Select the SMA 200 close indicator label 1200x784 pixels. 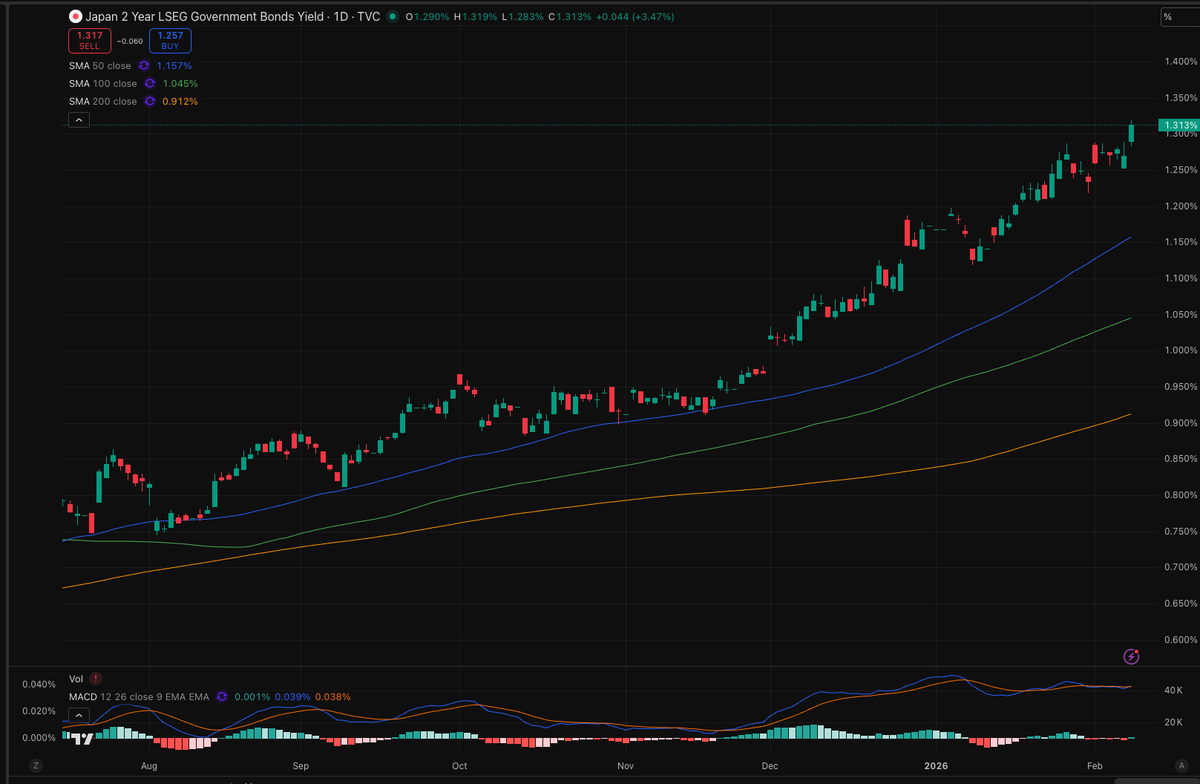click(x=103, y=101)
